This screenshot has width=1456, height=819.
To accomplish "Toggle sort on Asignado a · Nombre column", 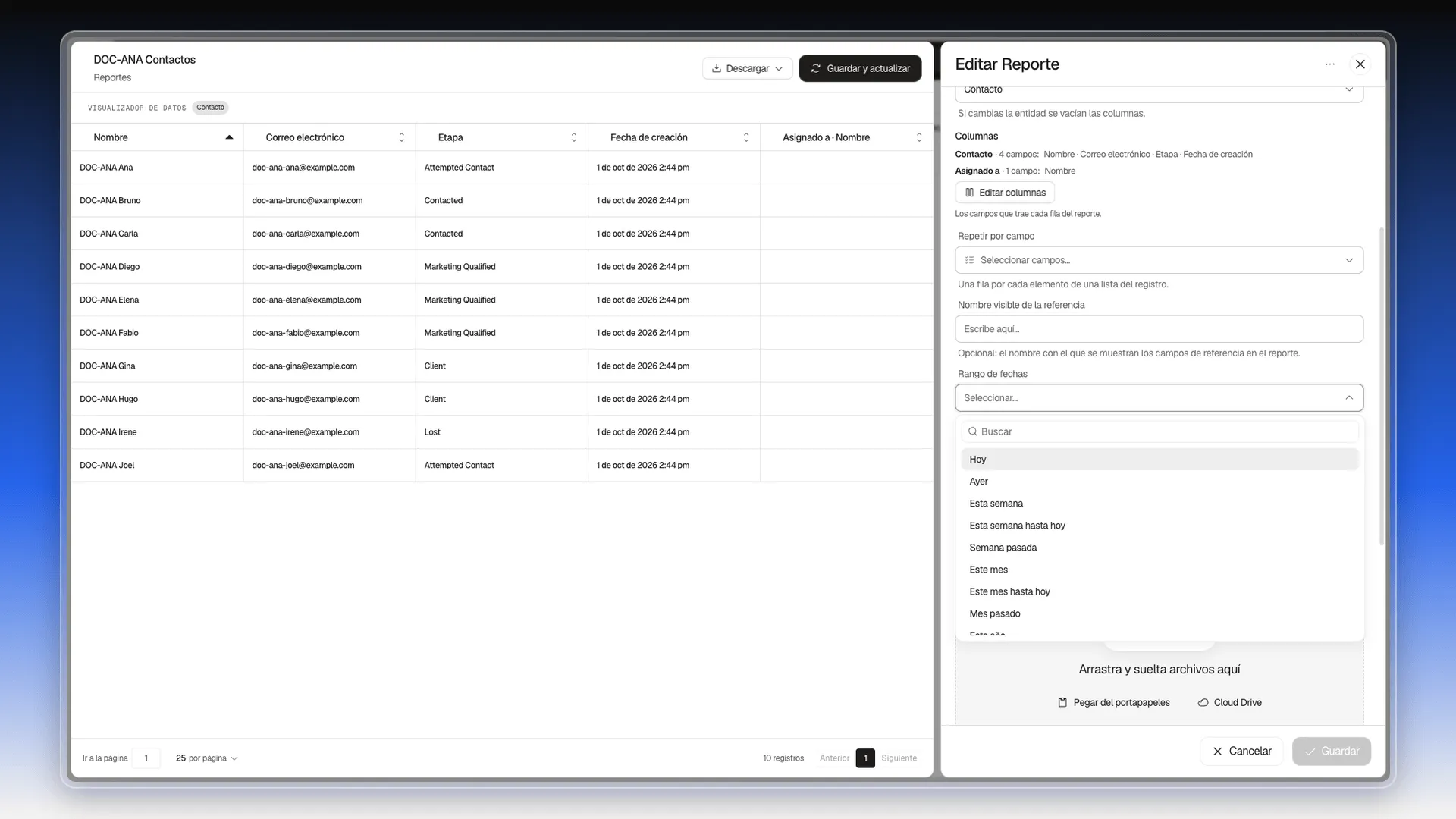I will tap(918, 137).
